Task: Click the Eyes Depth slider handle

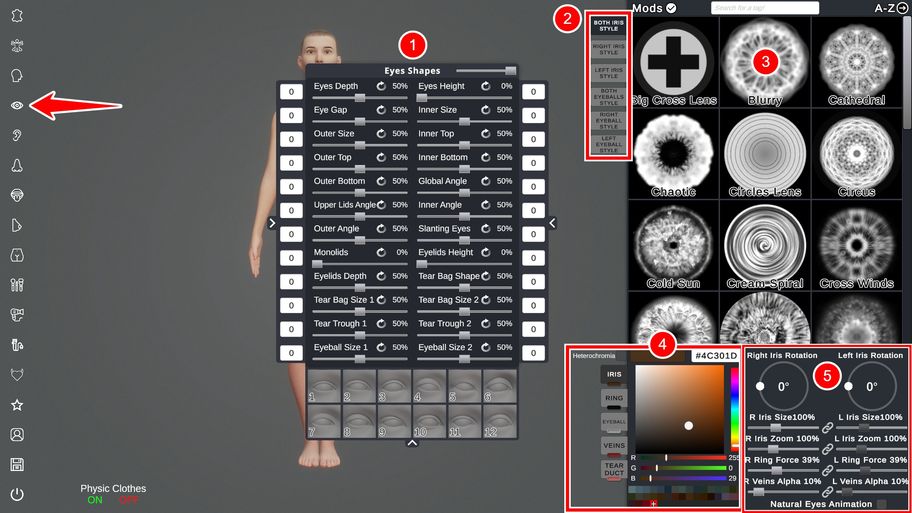Action: [360, 98]
